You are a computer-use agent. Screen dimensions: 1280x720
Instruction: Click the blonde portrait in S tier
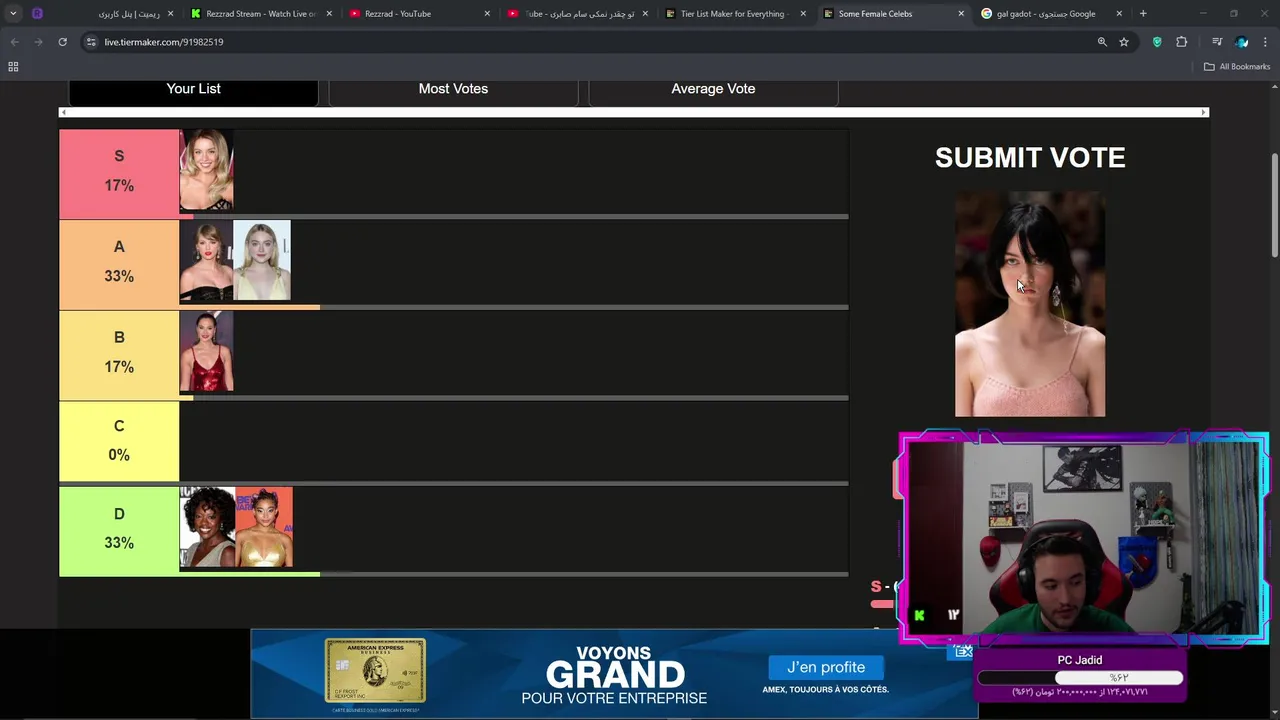pos(206,169)
